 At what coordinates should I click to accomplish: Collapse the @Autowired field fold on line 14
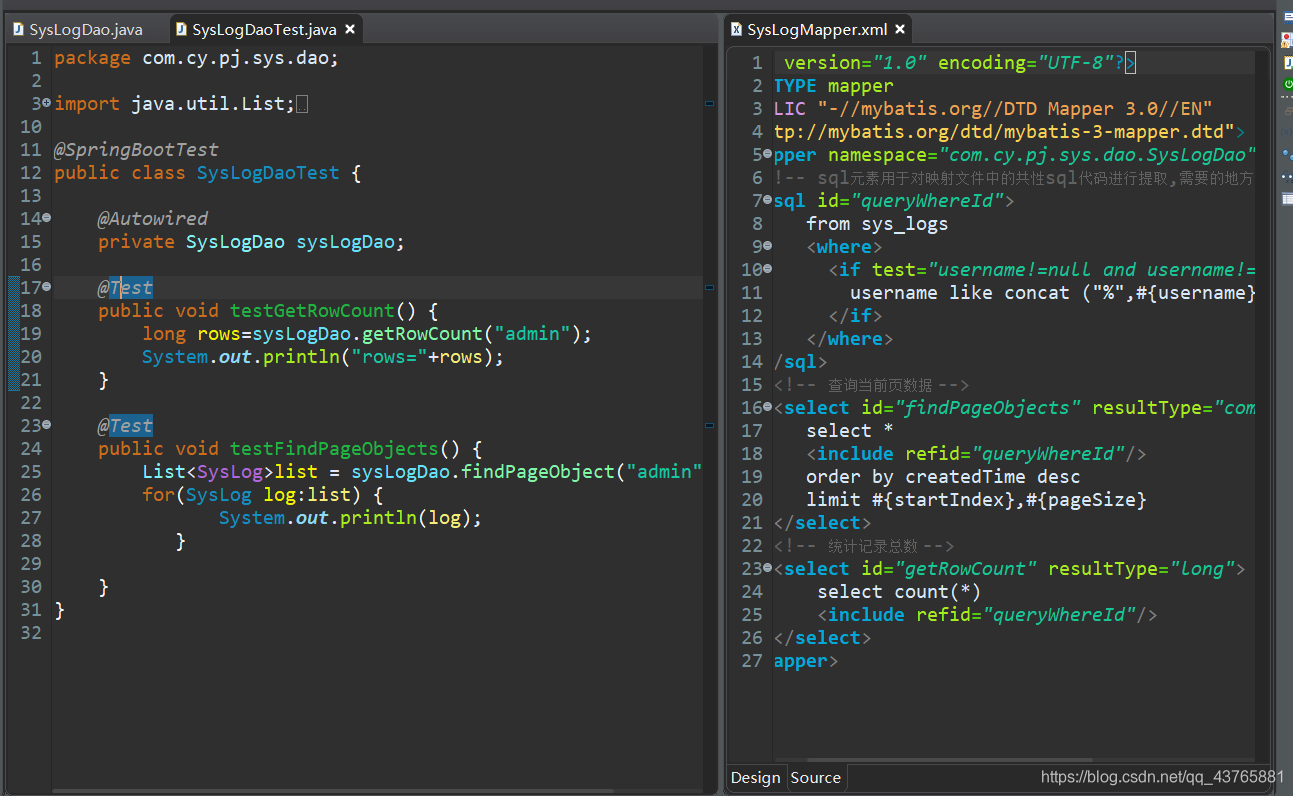[x=47, y=218]
